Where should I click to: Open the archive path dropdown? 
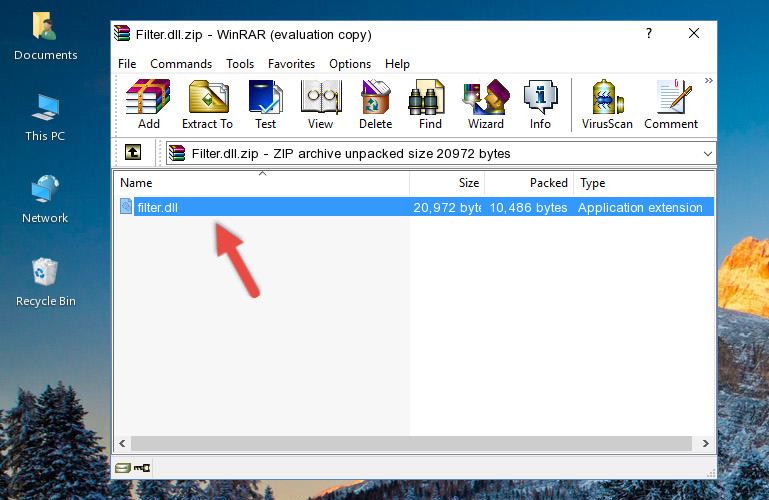[x=708, y=153]
